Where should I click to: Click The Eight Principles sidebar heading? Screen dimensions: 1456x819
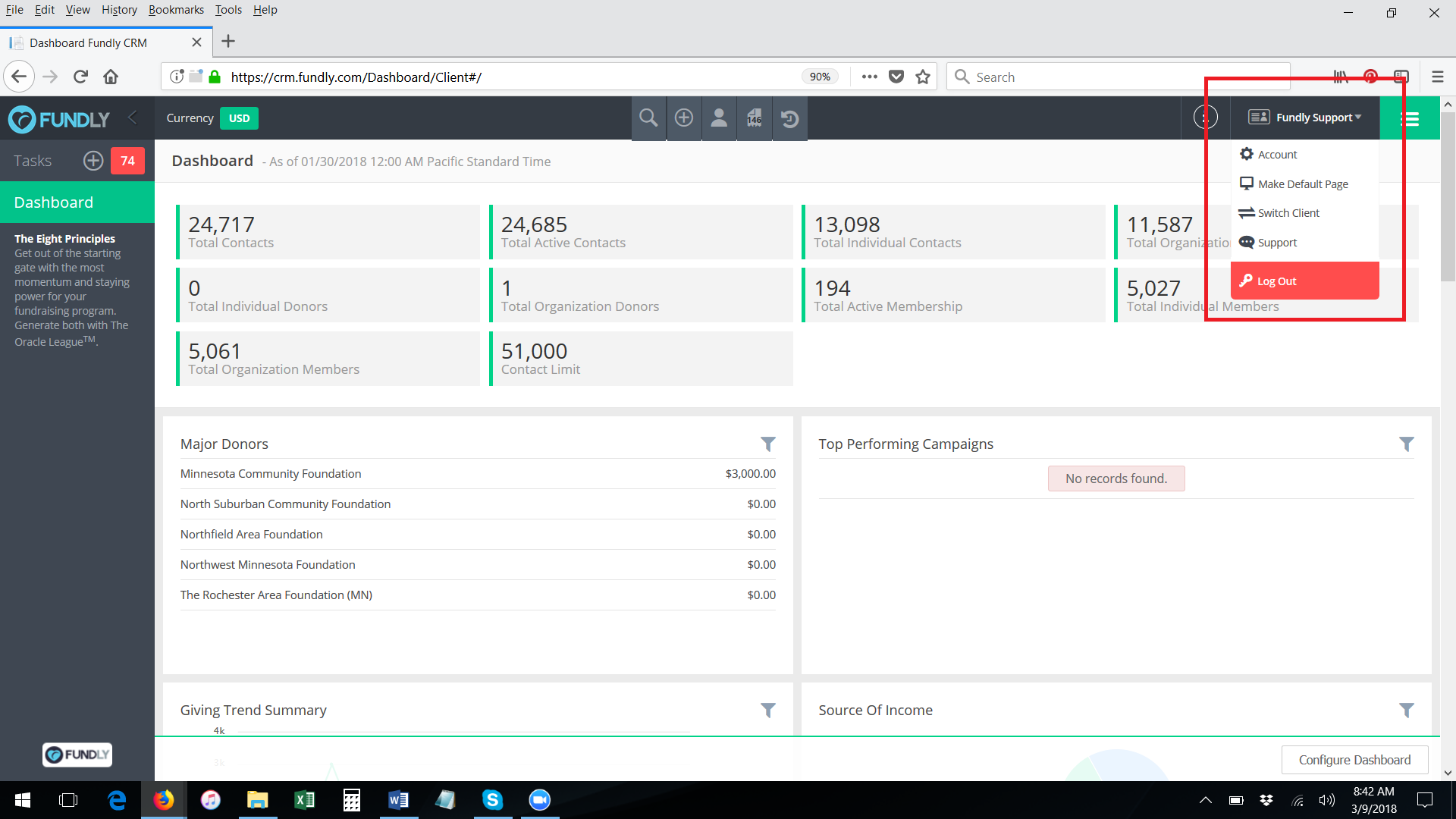pos(65,239)
